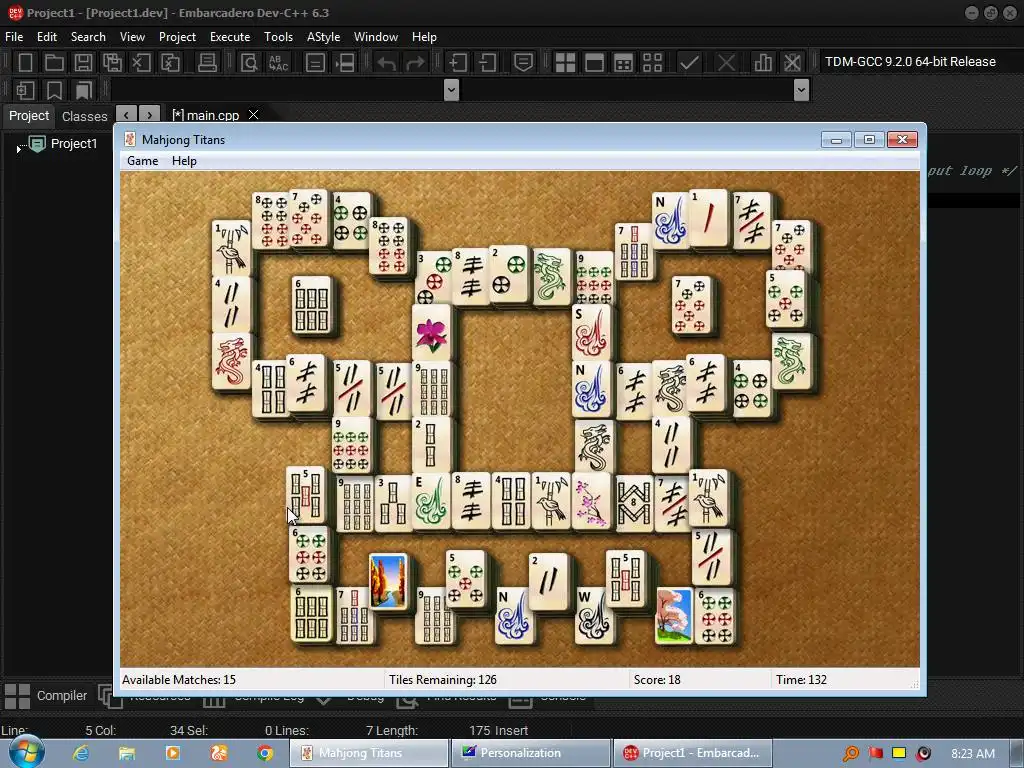Switch to Personalization taskbar window
The image size is (1024, 768).
[x=531, y=753]
